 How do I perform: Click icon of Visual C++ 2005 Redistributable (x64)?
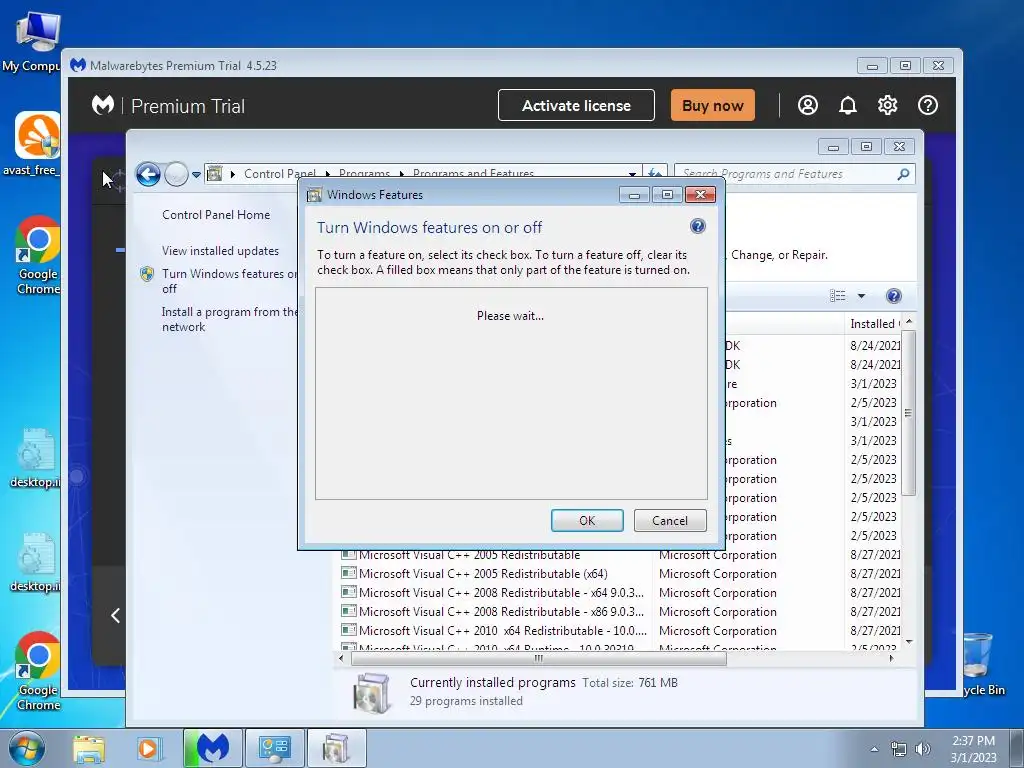(349, 573)
